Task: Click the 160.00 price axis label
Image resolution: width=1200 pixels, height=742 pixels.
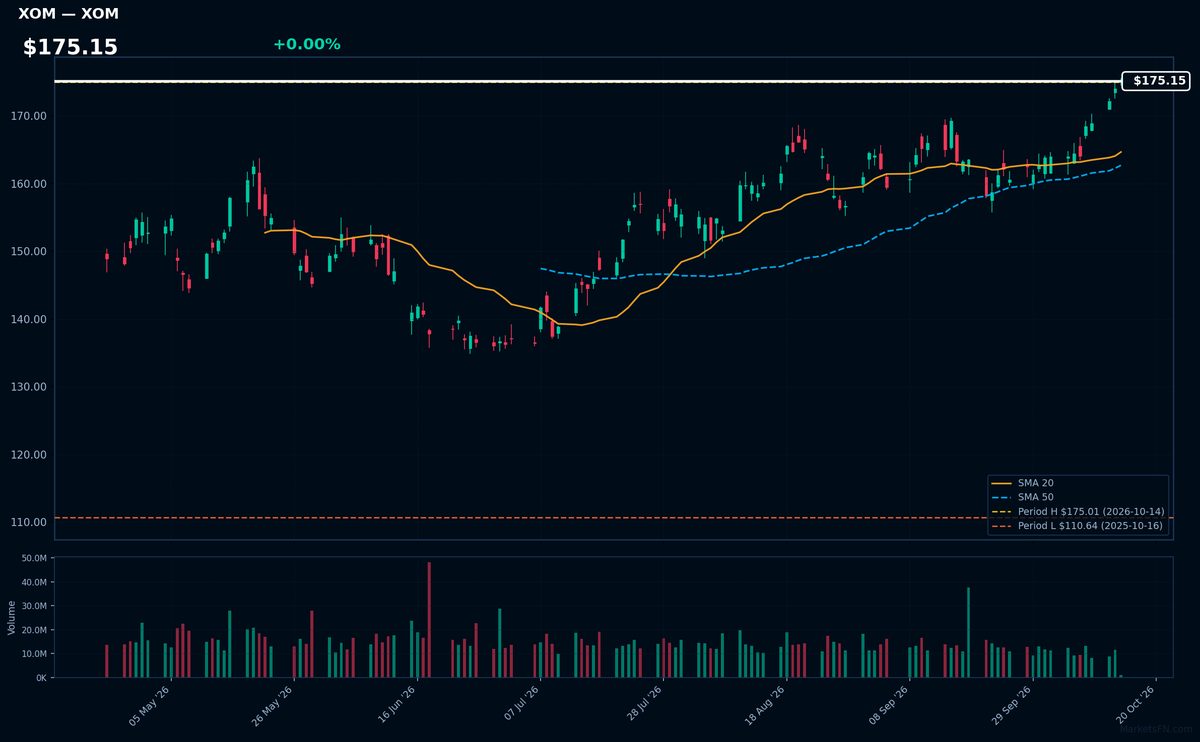Action: pyautogui.click(x=30, y=184)
